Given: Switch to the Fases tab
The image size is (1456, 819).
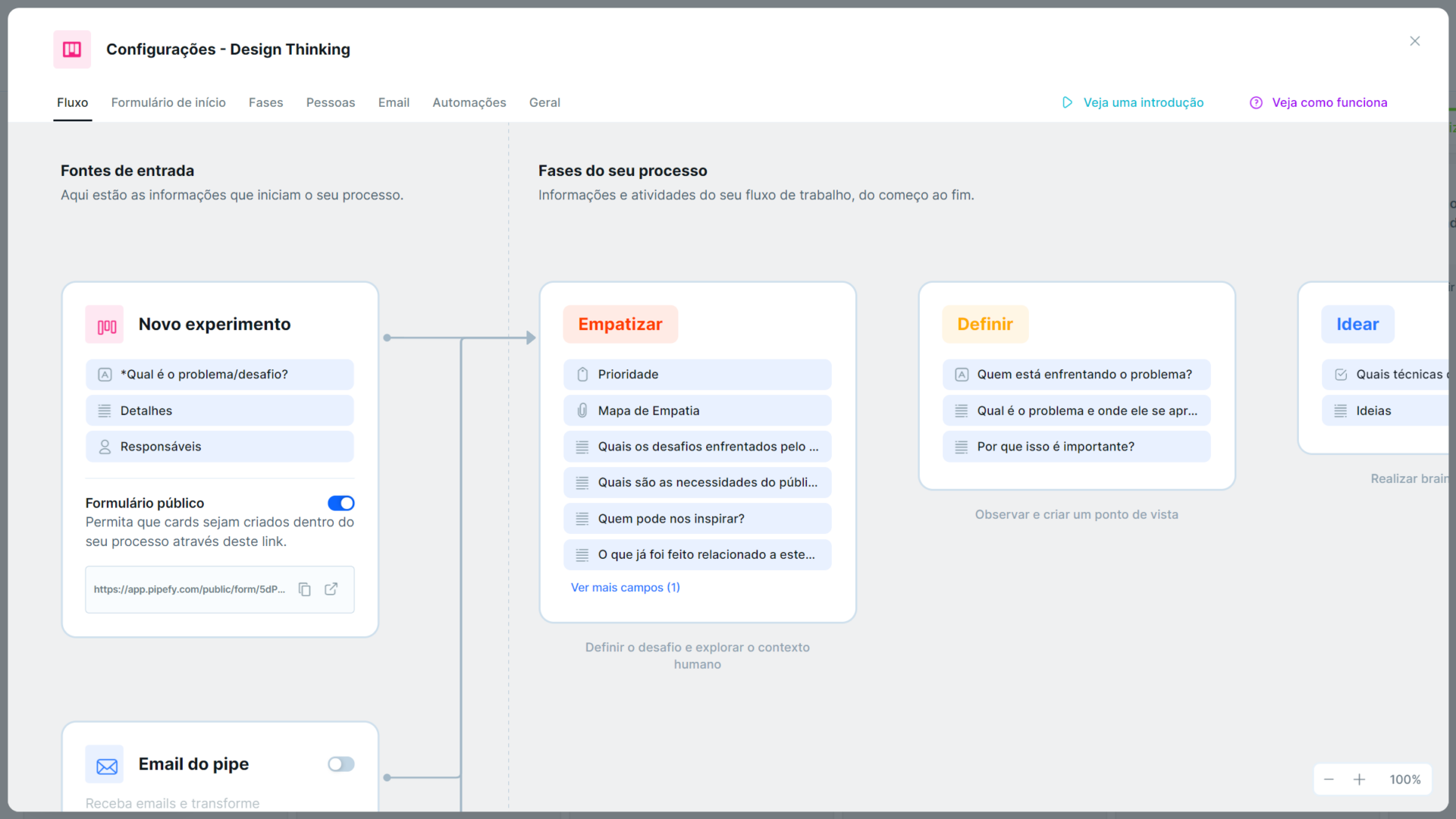Looking at the screenshot, I should click(265, 102).
